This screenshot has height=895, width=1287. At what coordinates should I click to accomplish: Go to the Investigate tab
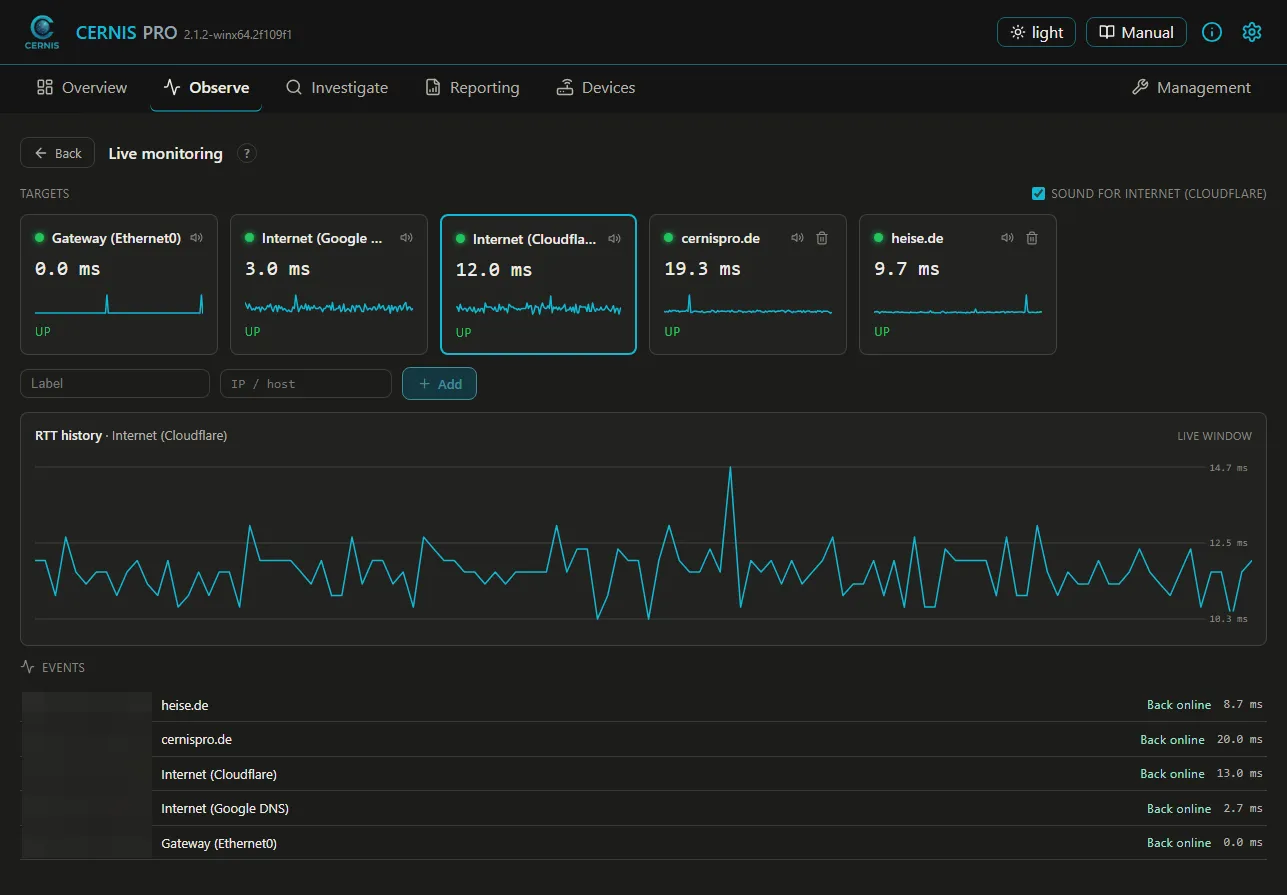(x=337, y=88)
